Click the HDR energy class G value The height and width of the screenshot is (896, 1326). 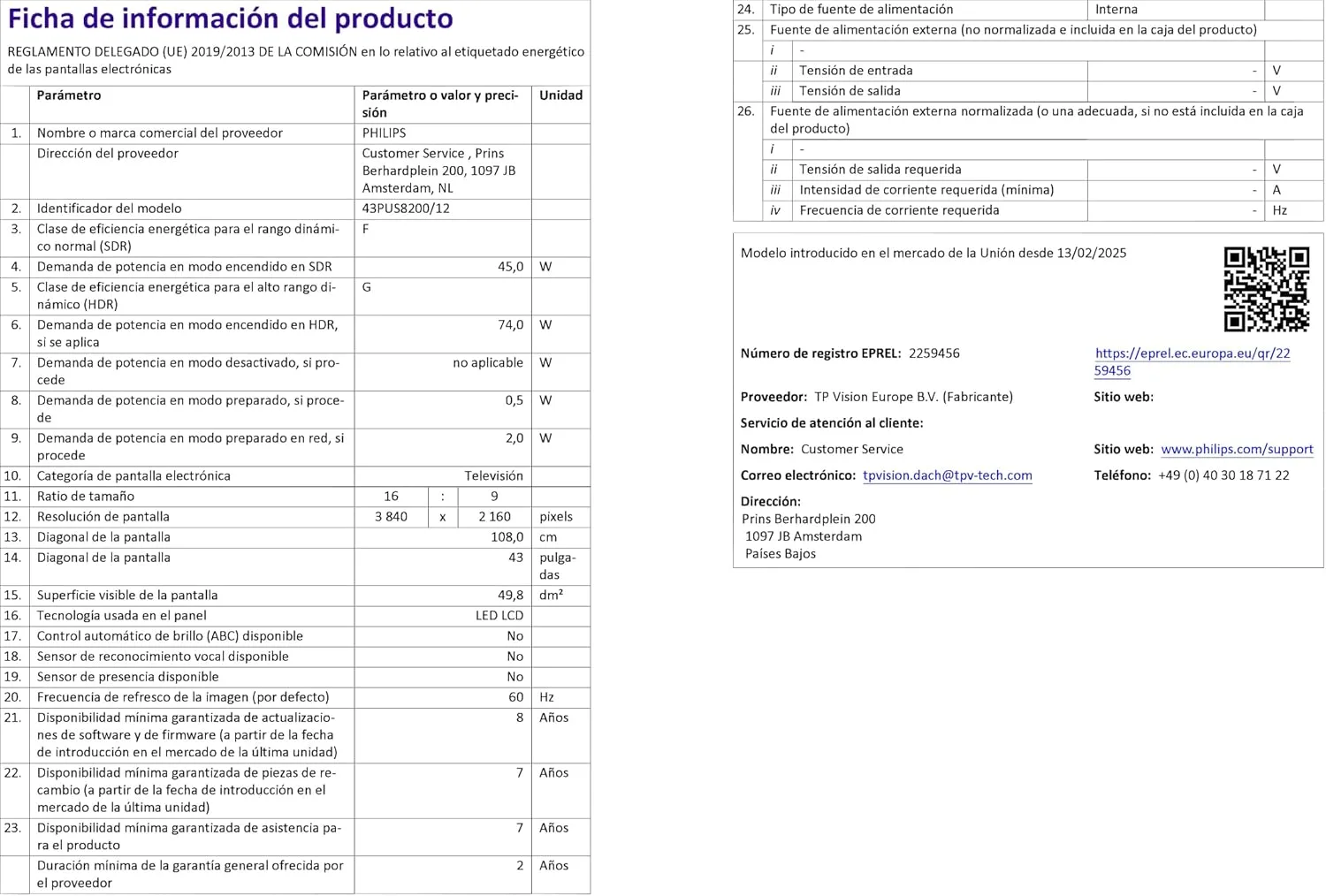(x=364, y=286)
